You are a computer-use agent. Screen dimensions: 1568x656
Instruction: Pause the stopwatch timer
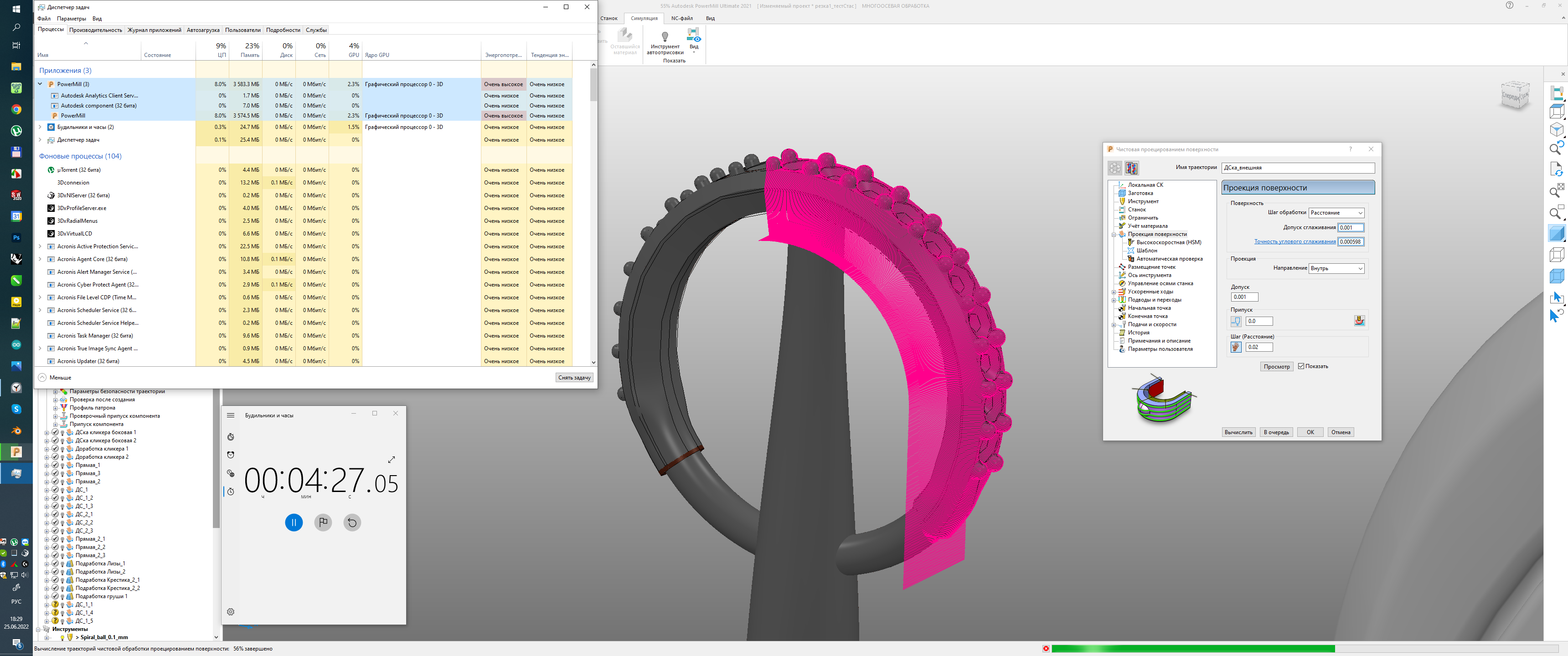point(294,522)
